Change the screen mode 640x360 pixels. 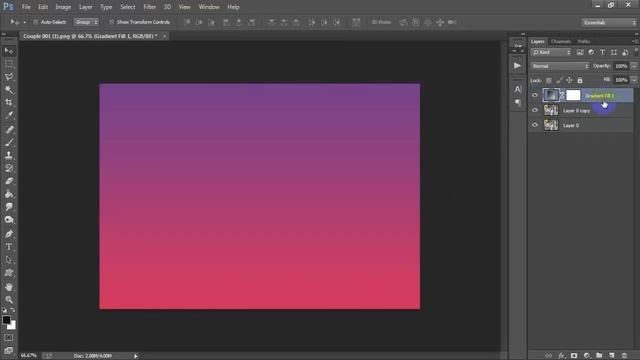(x=9, y=350)
